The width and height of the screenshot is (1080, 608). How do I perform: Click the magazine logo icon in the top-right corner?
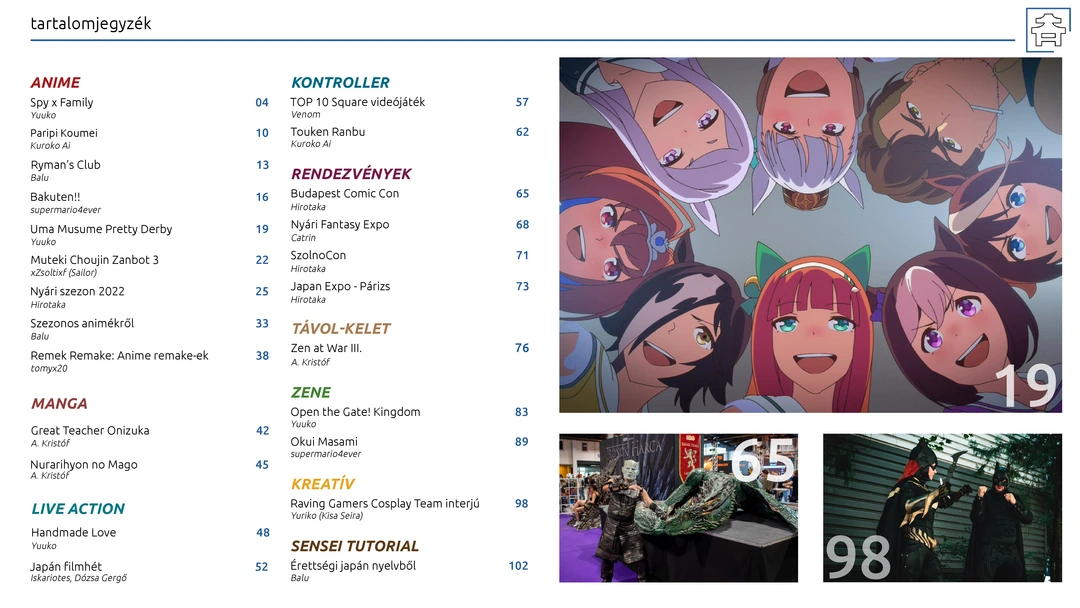1048,29
